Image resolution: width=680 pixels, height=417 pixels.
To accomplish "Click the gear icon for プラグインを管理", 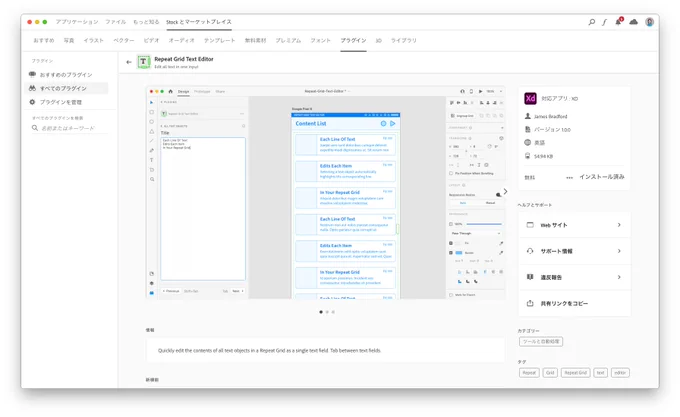I will point(33,102).
